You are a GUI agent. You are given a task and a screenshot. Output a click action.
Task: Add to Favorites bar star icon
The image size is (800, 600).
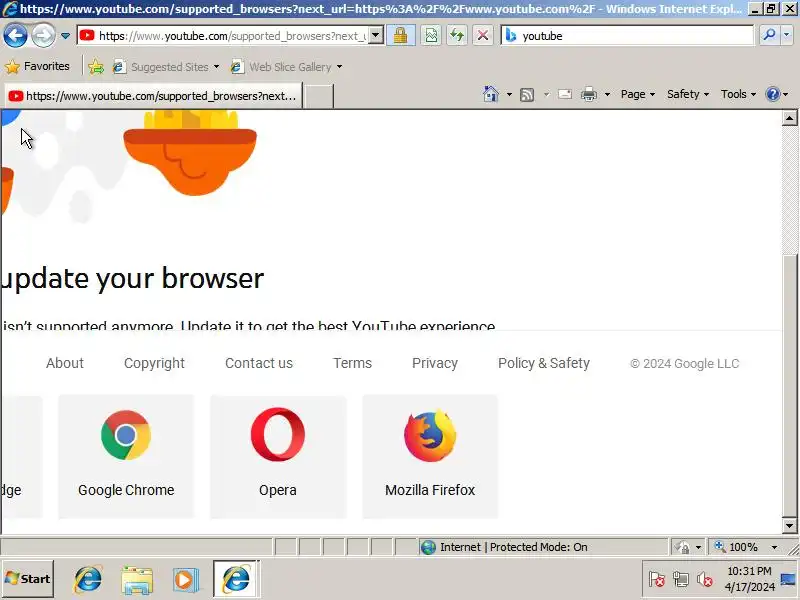[x=96, y=67]
